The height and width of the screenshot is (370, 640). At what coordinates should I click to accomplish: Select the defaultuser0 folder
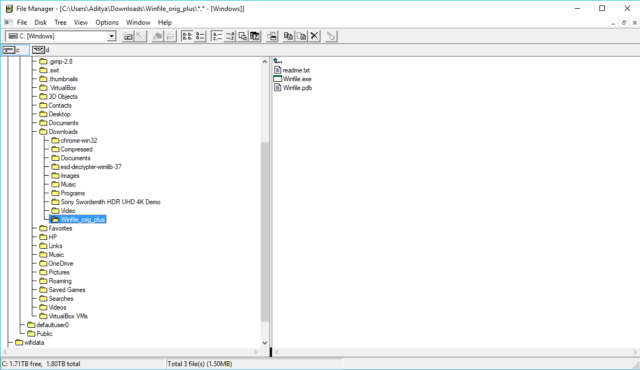click(48, 325)
